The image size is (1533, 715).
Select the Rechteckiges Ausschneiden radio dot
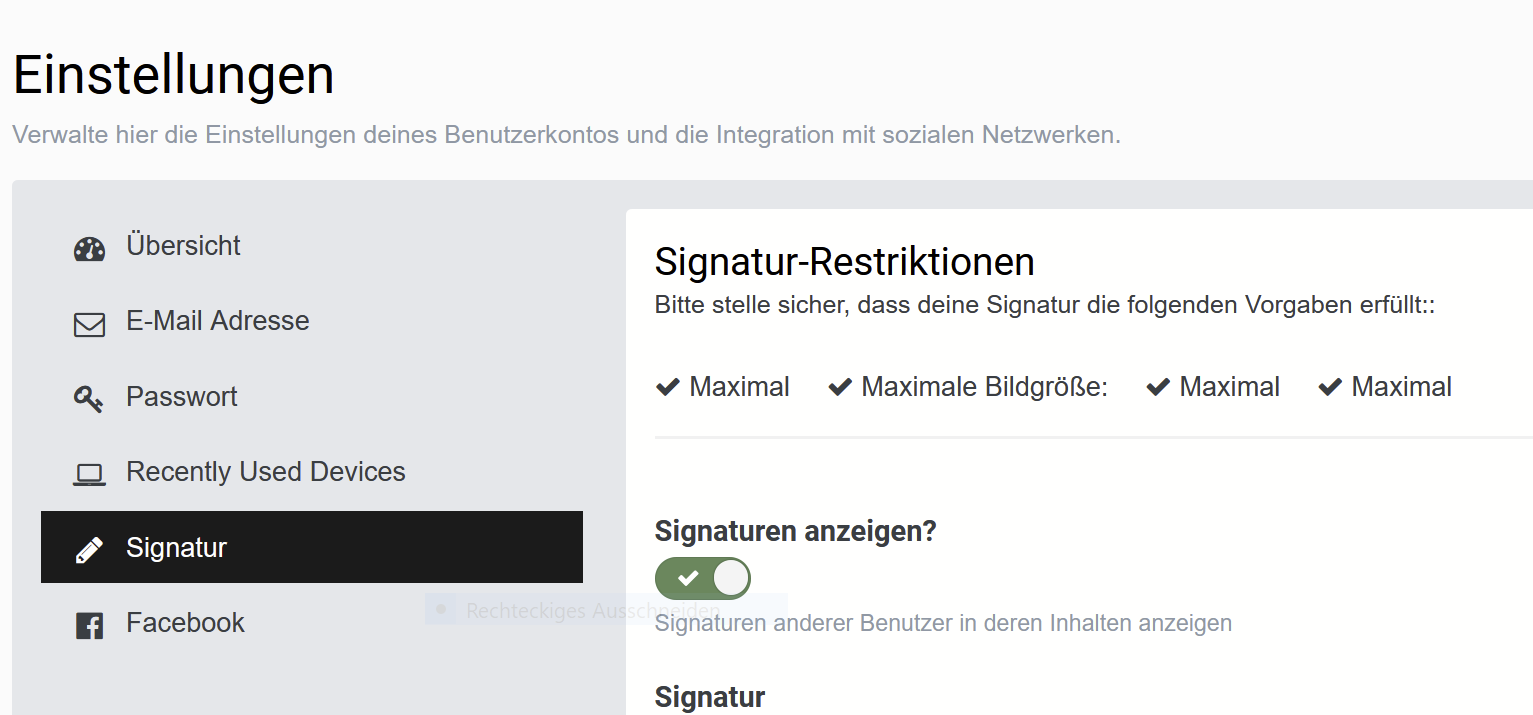[x=441, y=609]
